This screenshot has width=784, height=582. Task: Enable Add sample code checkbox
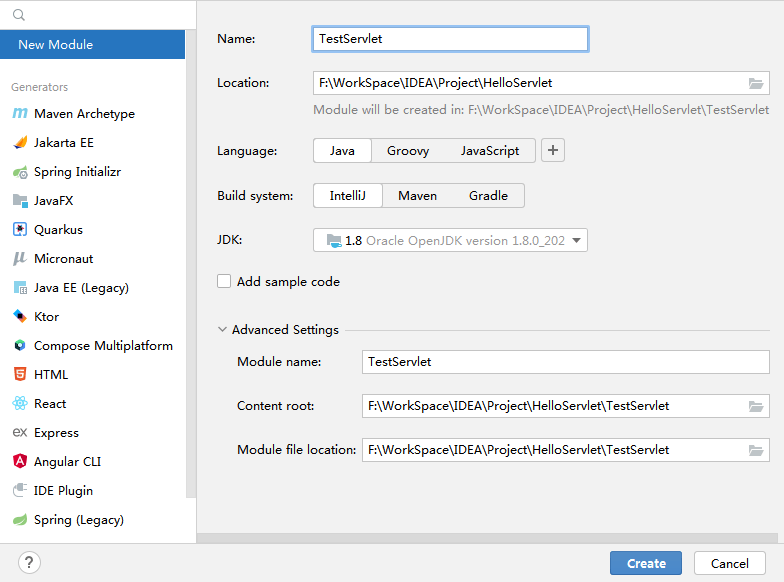(224, 282)
